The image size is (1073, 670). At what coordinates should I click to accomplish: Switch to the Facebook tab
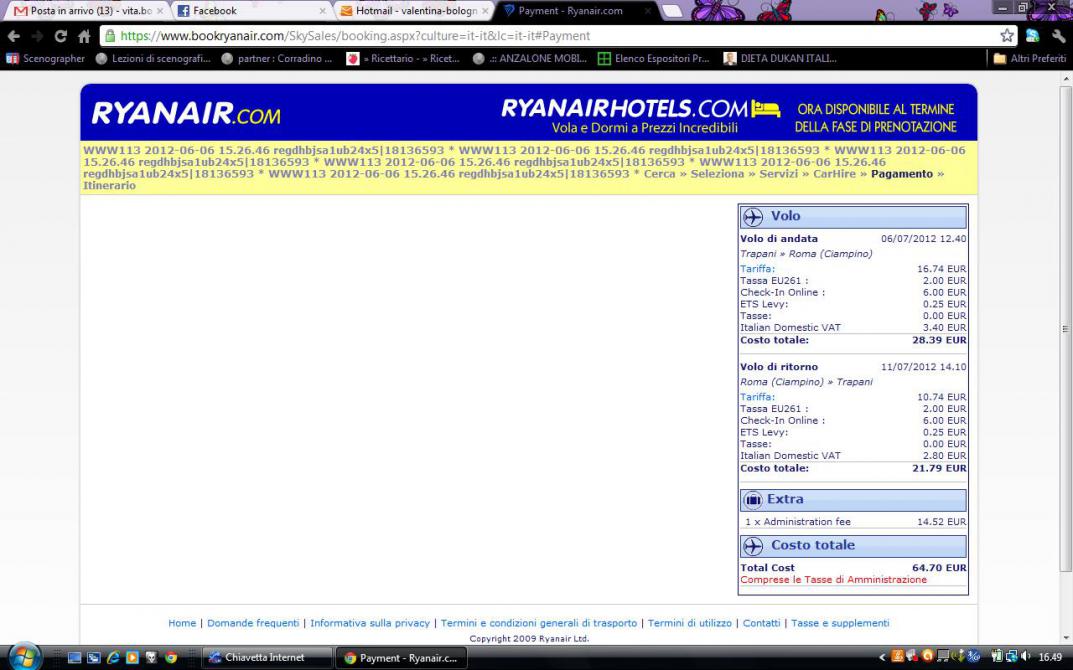tap(250, 11)
